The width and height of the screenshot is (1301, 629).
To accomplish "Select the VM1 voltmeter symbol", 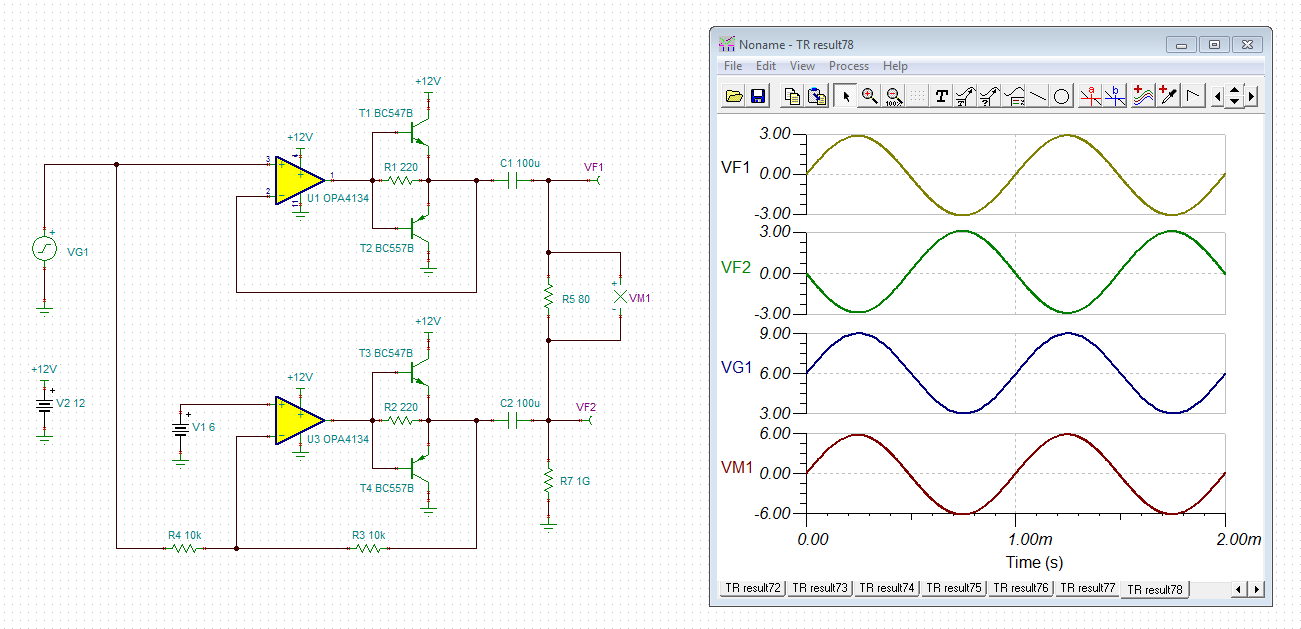I will [x=620, y=296].
